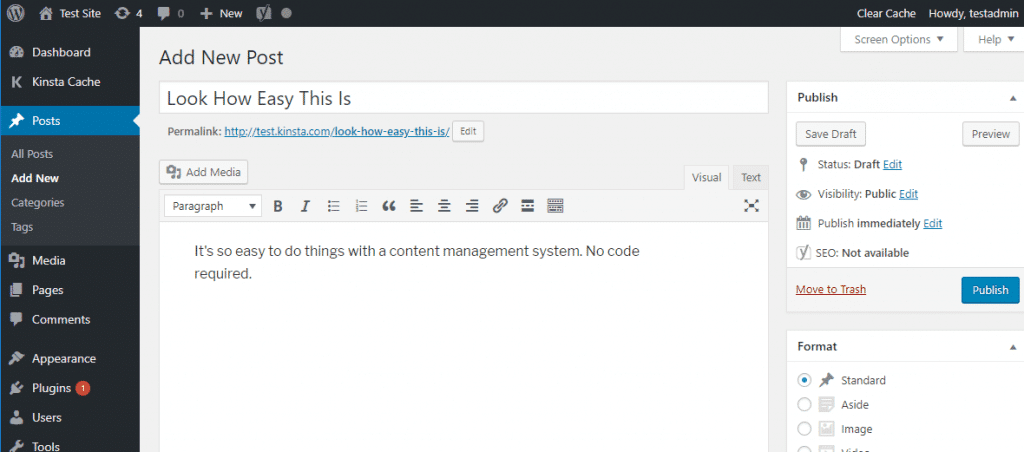Click the Bold formatting icon
Image resolution: width=1024 pixels, height=452 pixels.
(278, 206)
